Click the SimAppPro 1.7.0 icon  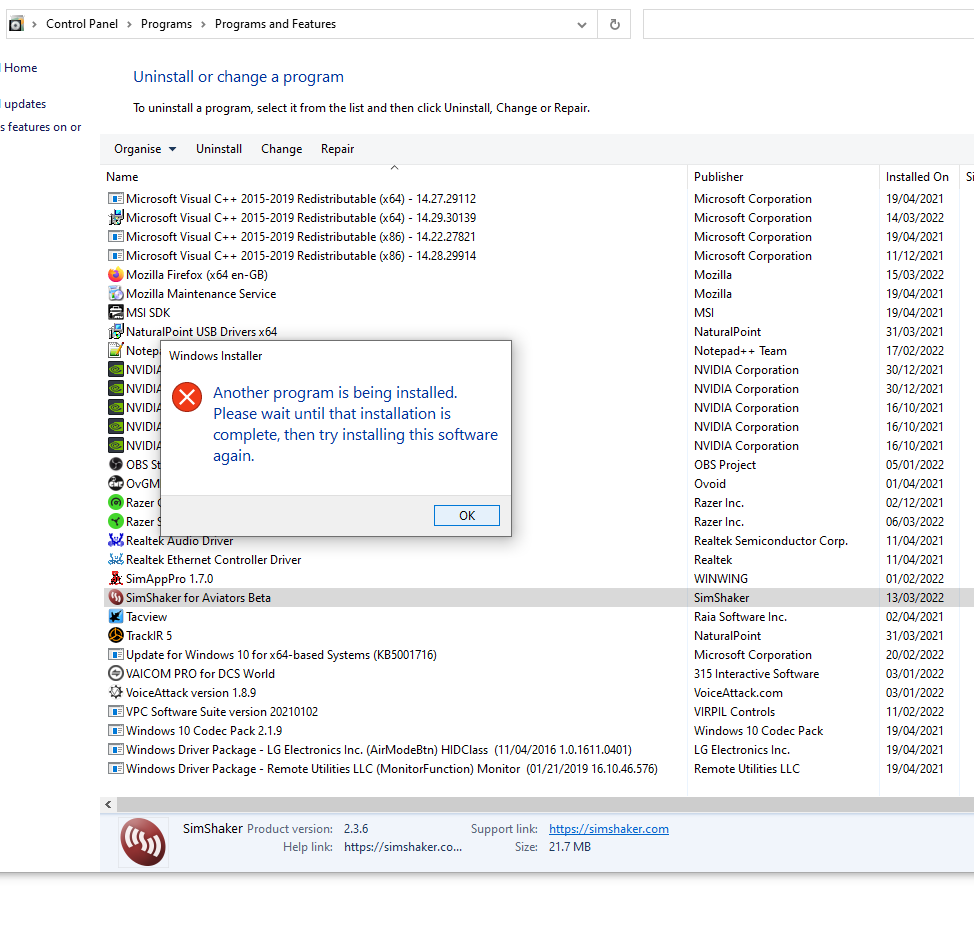tap(116, 578)
